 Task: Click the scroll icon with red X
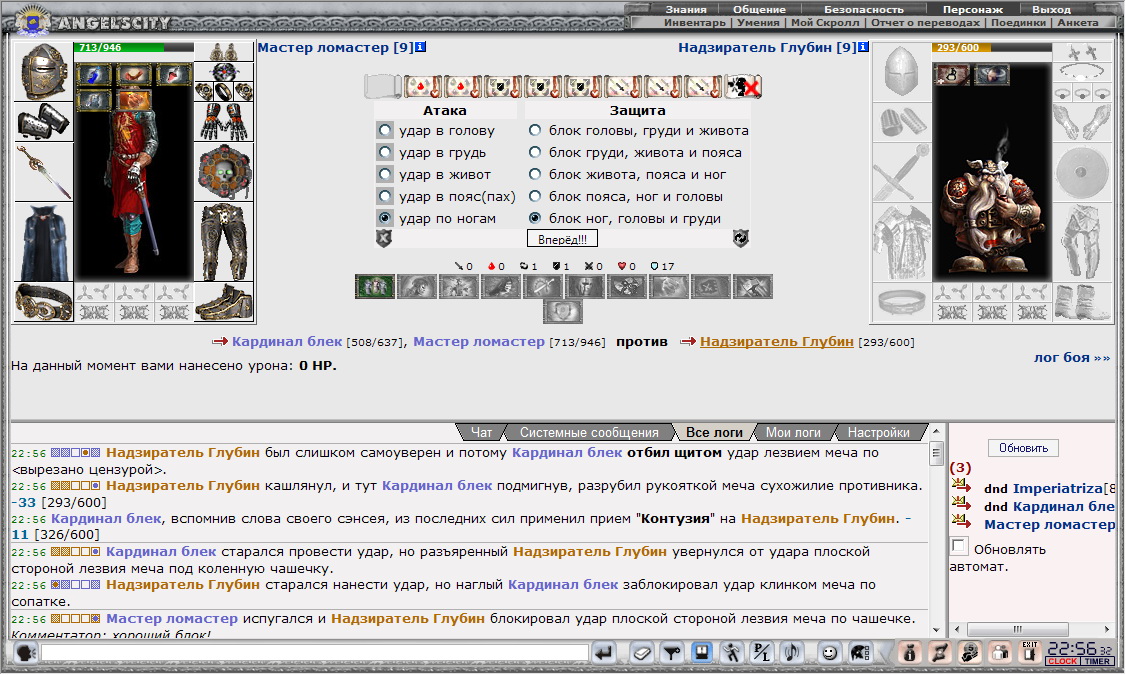point(743,86)
